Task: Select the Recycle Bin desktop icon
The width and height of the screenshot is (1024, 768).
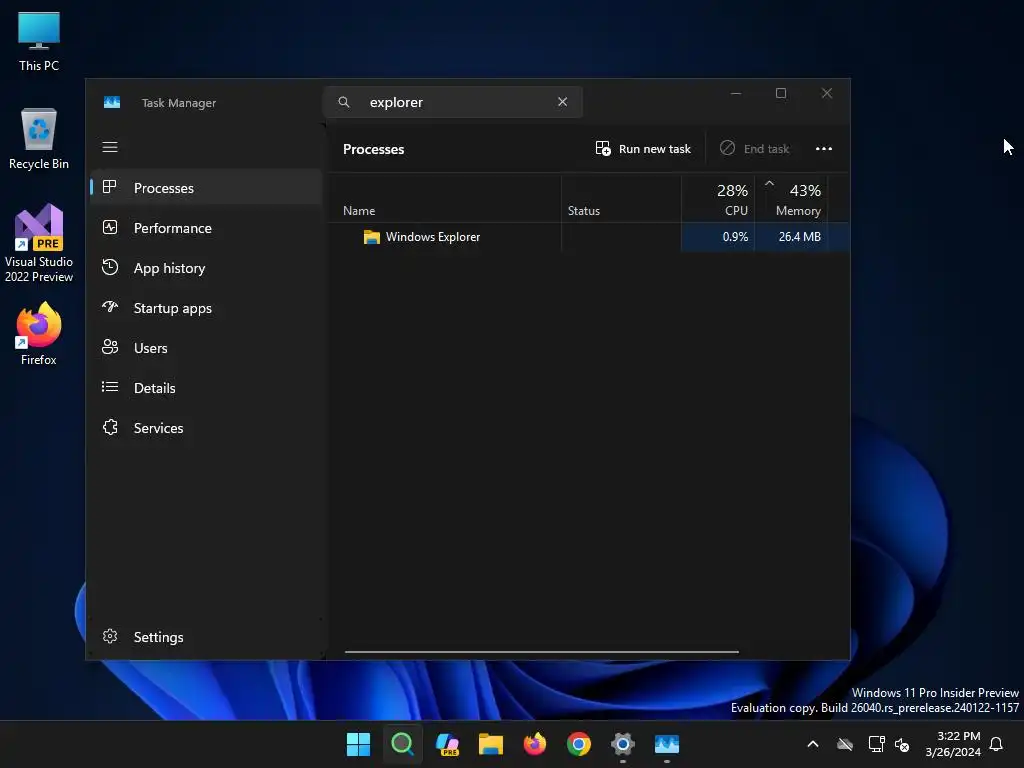Action: click(39, 139)
